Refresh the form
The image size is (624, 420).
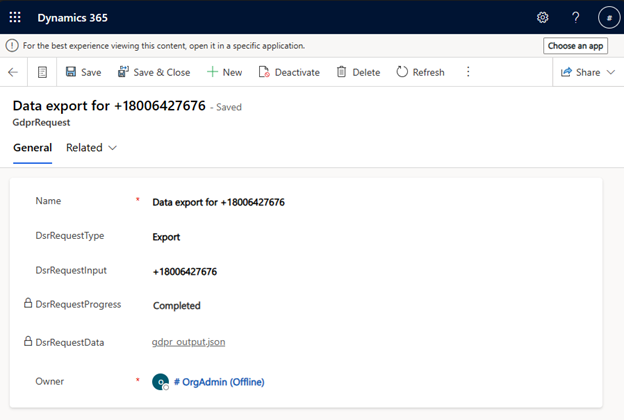click(421, 72)
